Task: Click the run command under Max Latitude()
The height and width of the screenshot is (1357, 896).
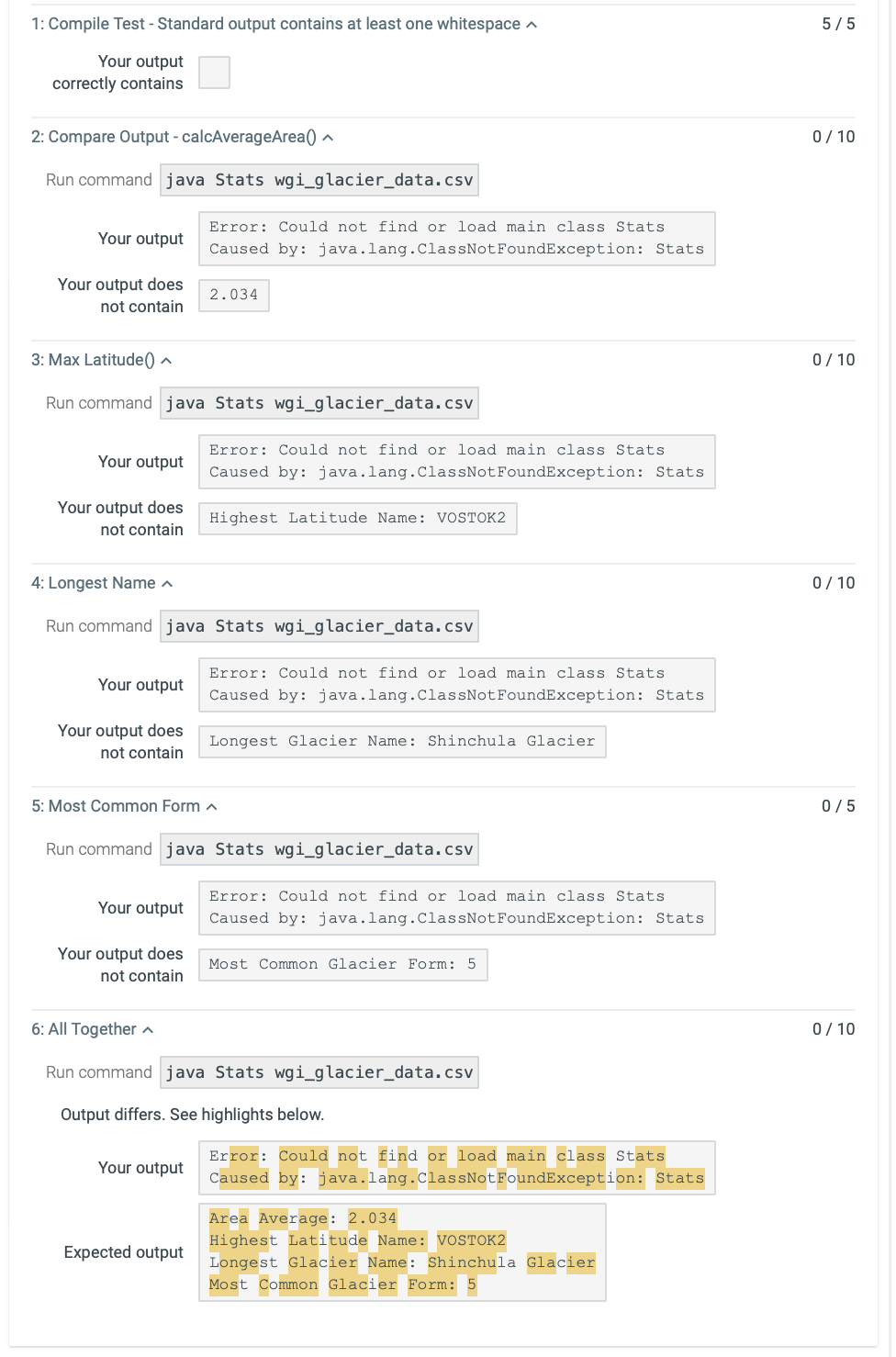Action: click(319, 403)
